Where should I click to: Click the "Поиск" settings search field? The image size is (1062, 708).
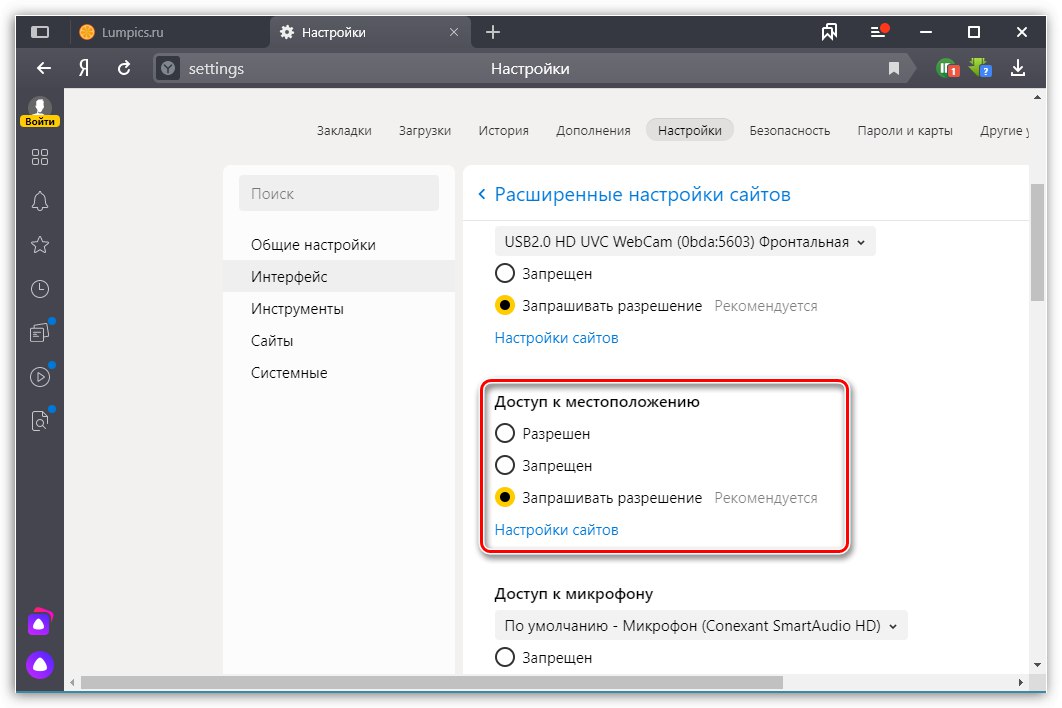(339, 194)
